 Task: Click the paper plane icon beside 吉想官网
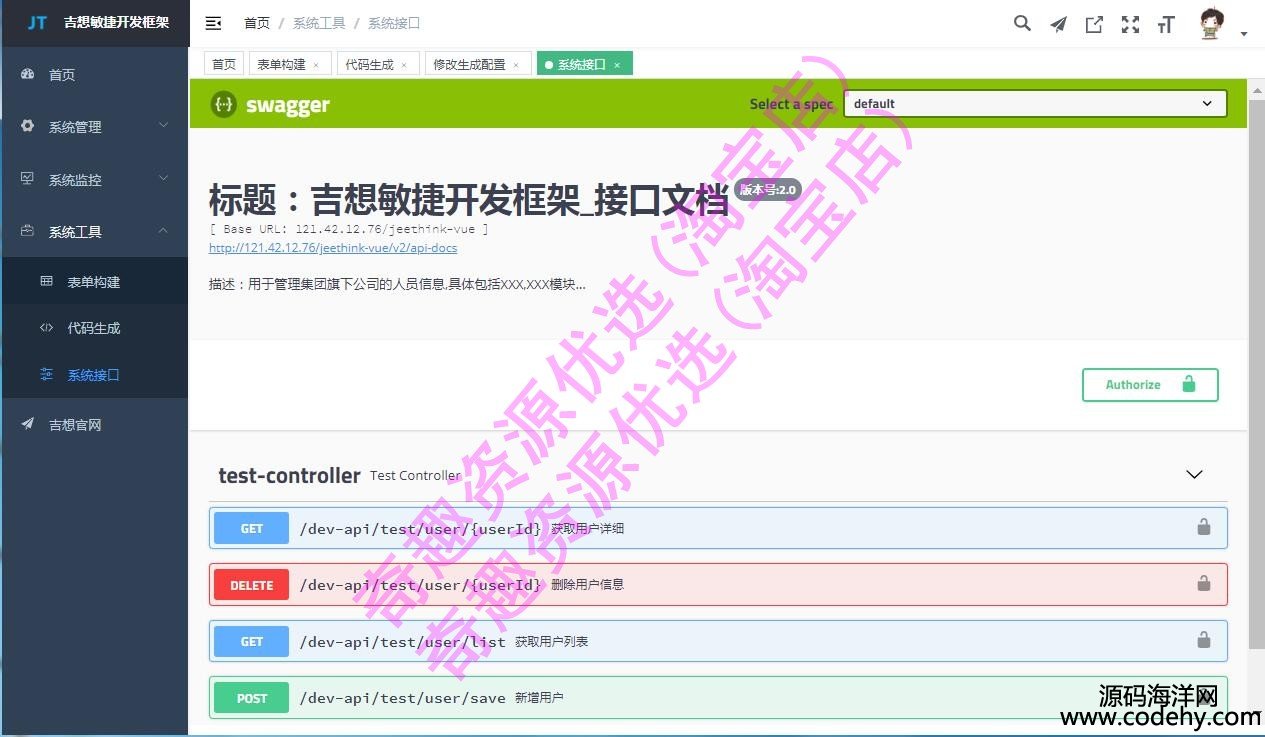(28, 424)
